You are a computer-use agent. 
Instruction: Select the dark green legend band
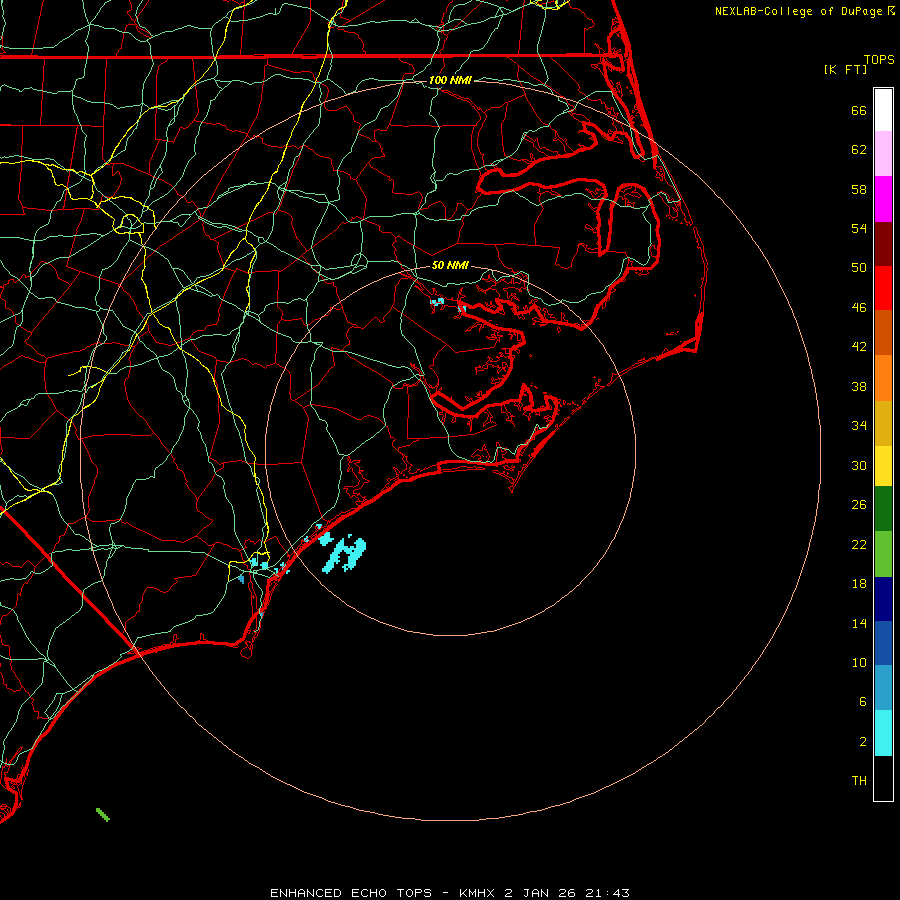click(883, 509)
